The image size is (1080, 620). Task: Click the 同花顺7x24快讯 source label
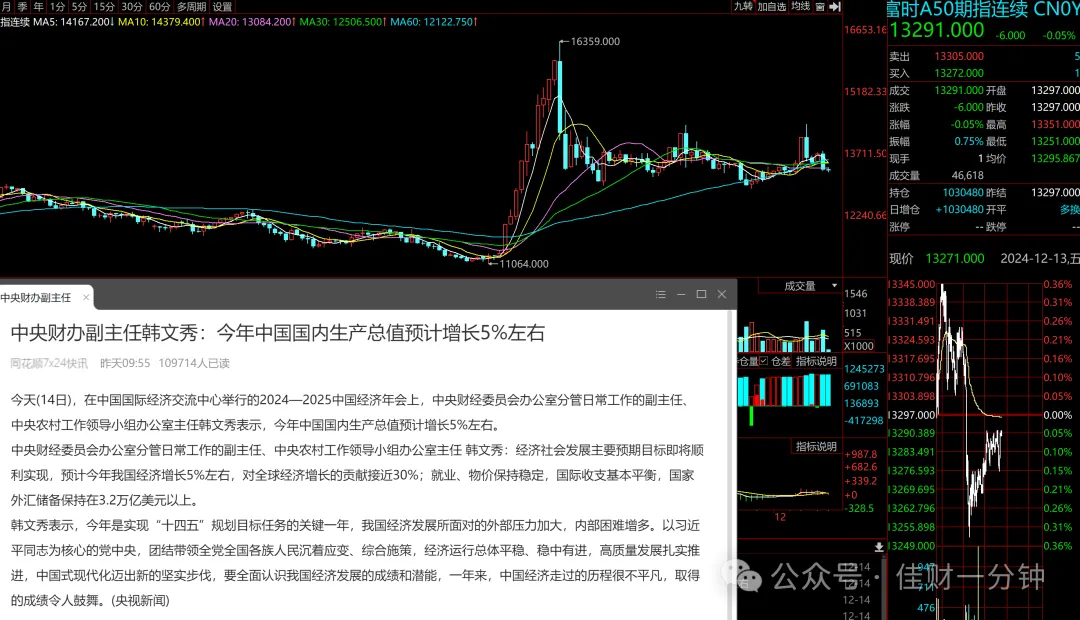coord(49,363)
